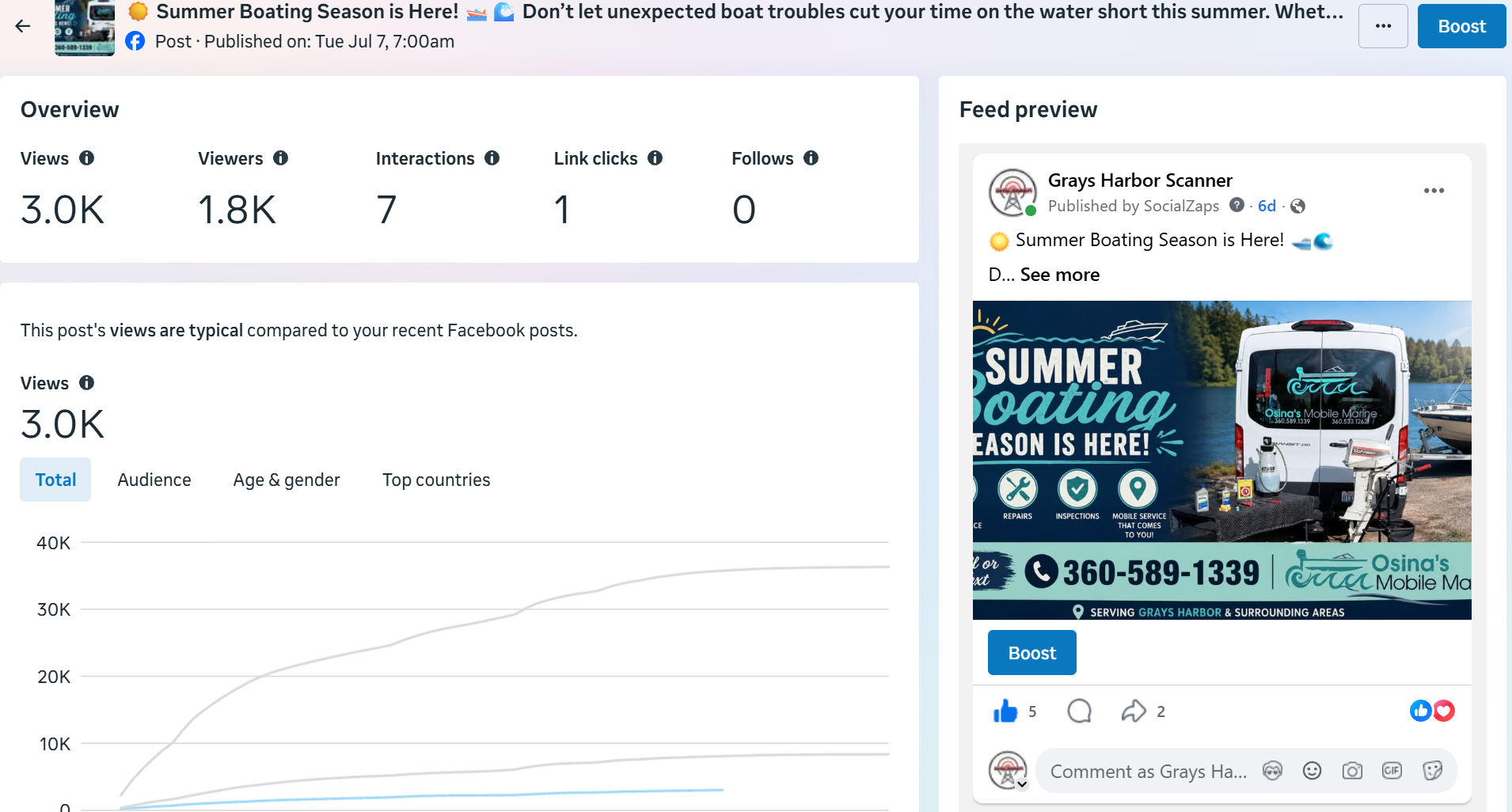The image size is (1512, 812).
Task: Click the comment bubble icon
Action: (x=1079, y=711)
